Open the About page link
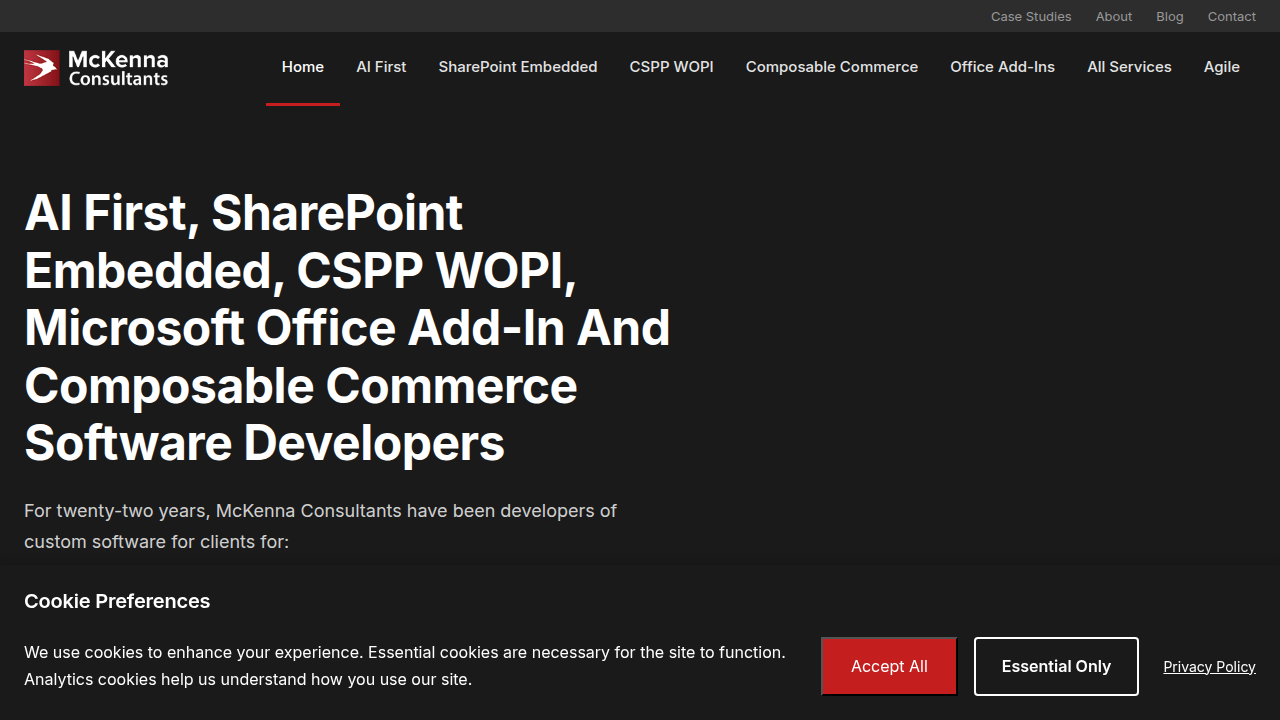 1114,16
